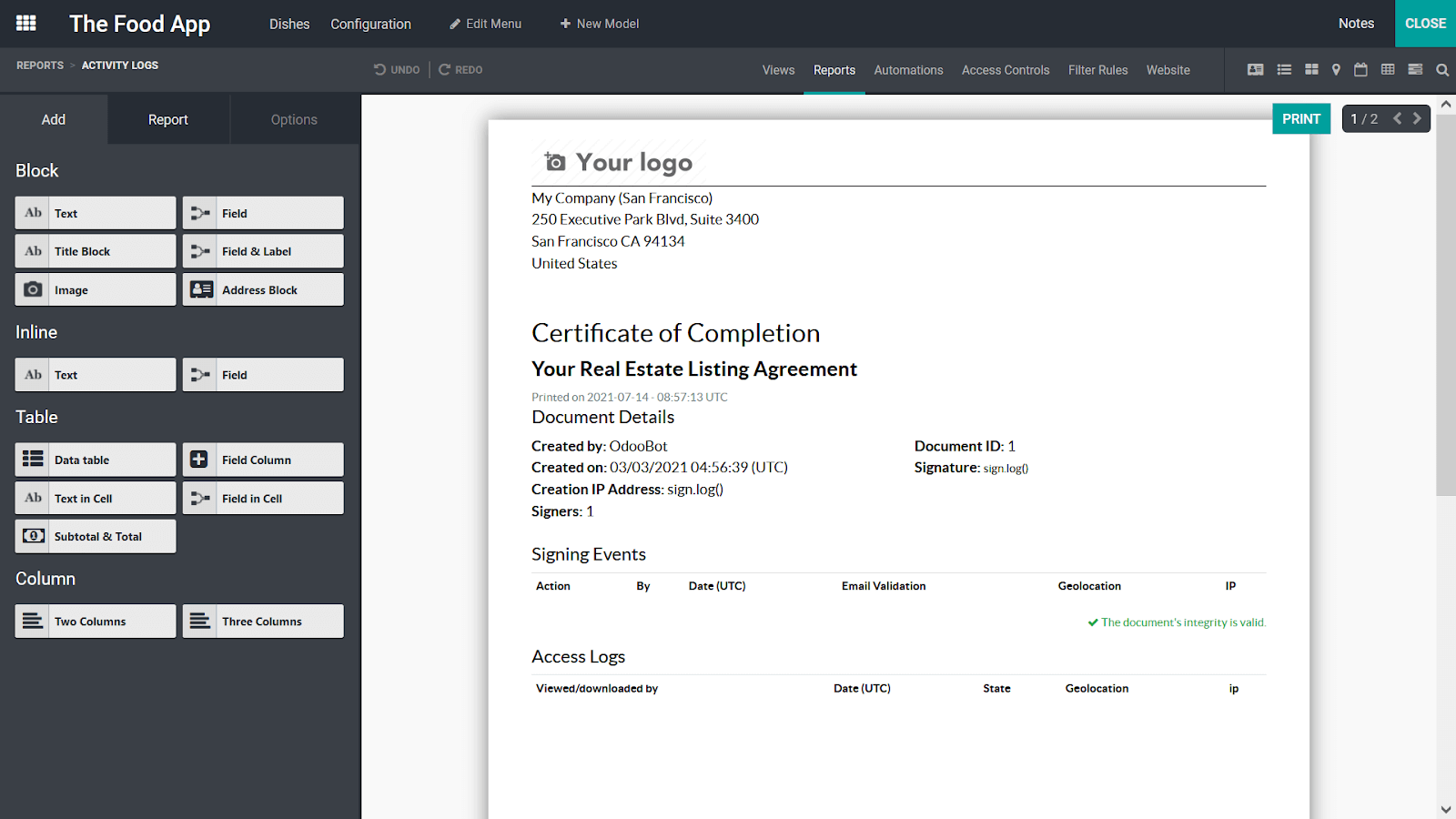Click the Undo button

tap(397, 70)
